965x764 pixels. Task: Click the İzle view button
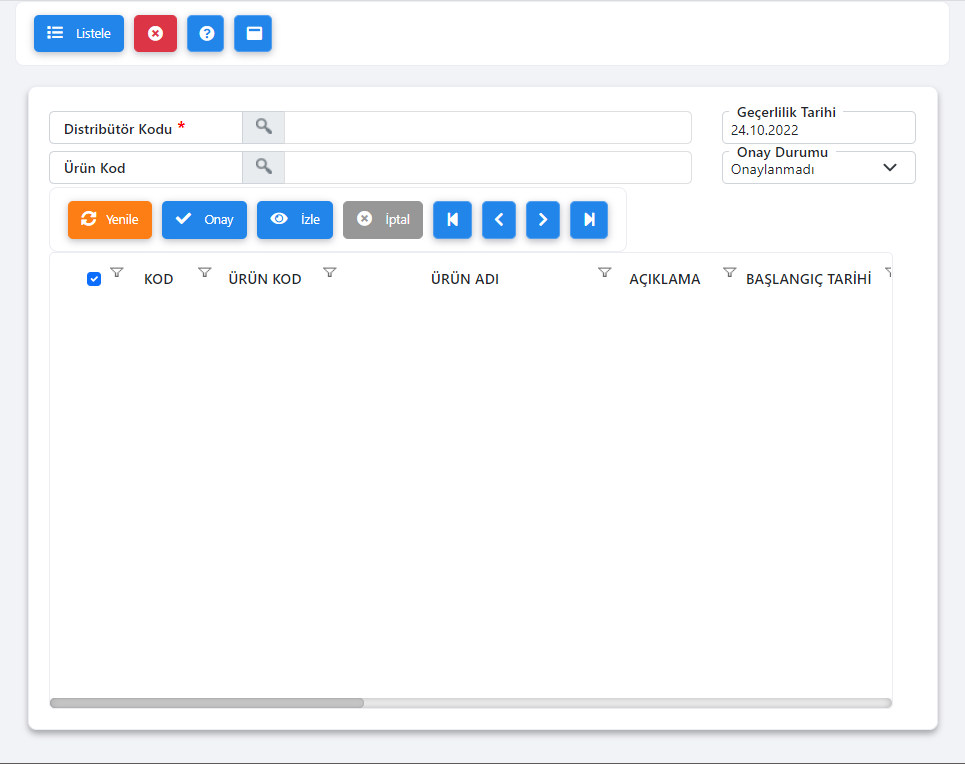click(295, 220)
